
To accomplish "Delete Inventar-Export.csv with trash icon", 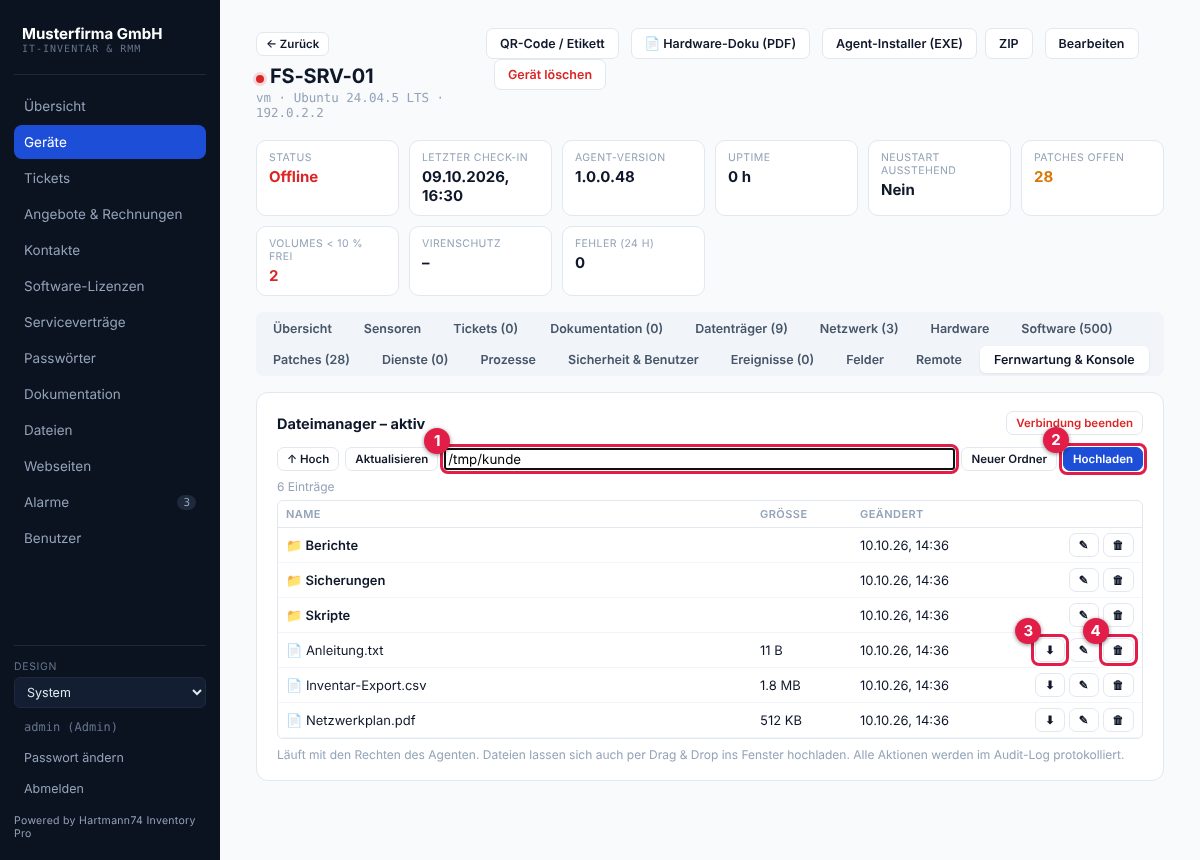I will (x=1118, y=685).
